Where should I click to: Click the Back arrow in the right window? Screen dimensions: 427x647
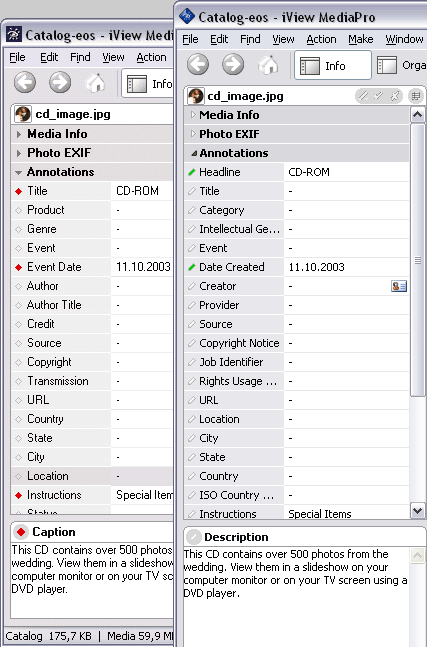(198, 64)
